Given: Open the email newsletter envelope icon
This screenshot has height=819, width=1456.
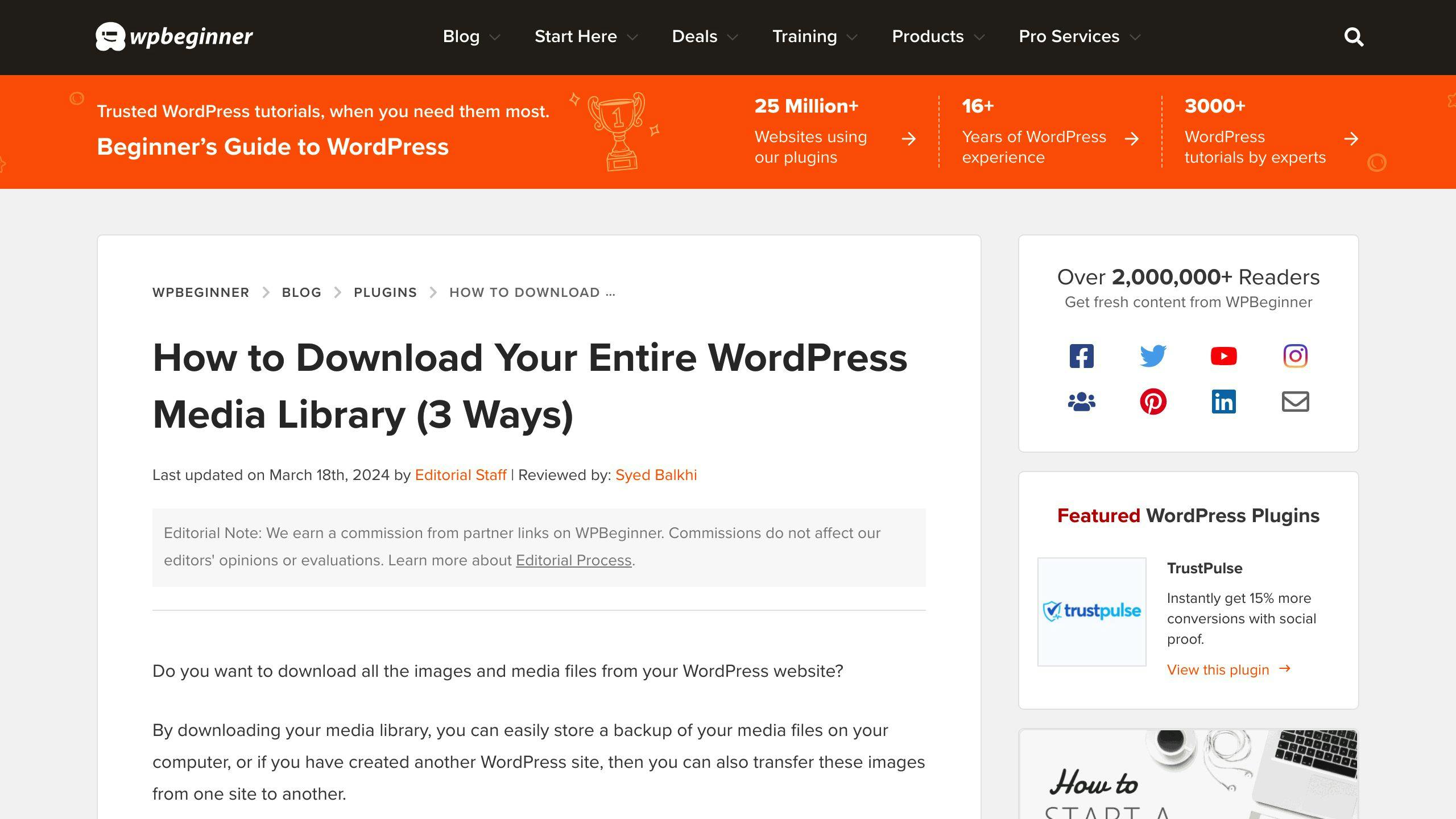Looking at the screenshot, I should point(1295,402).
